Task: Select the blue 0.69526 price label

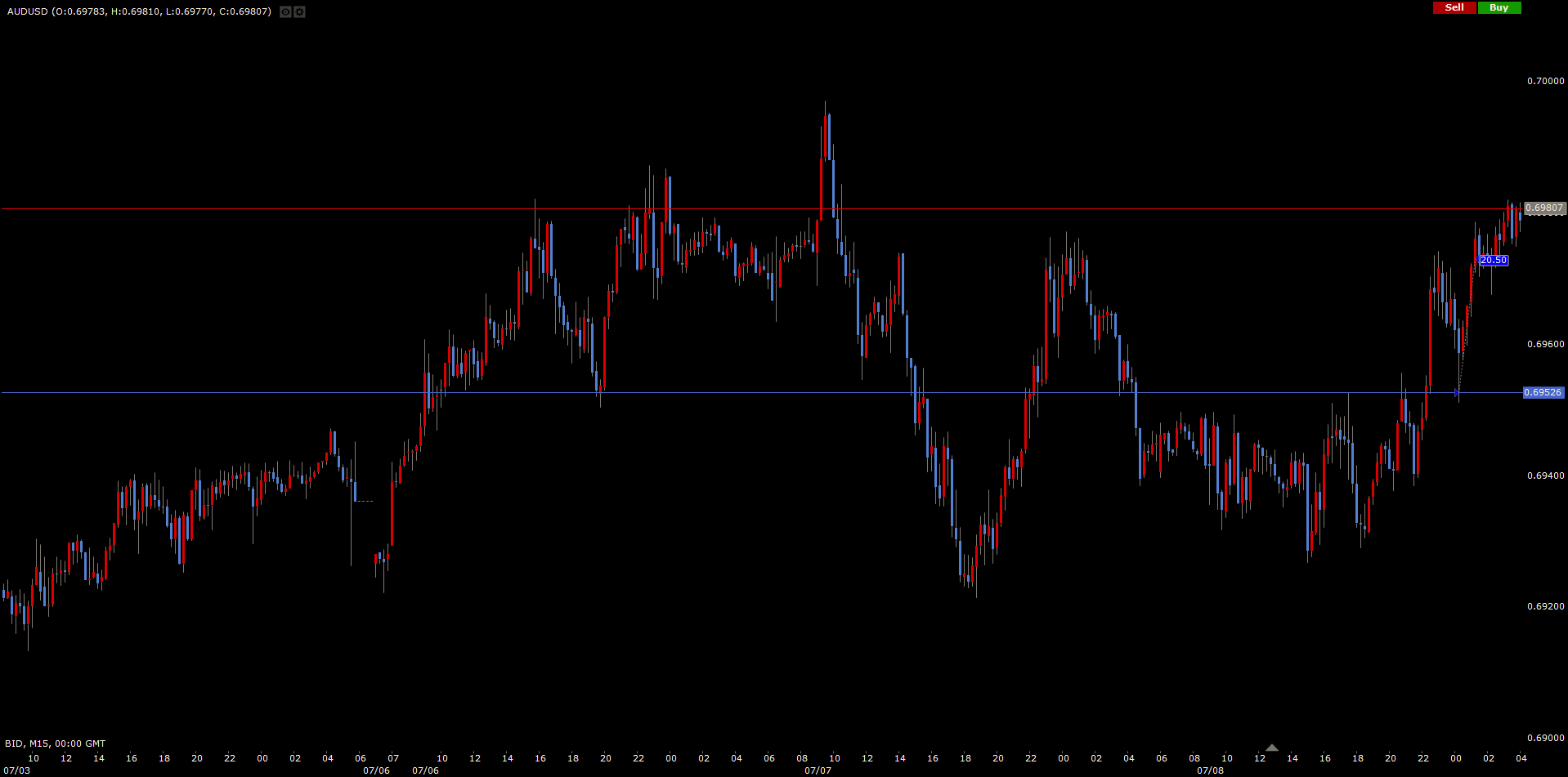Action: tap(1543, 393)
